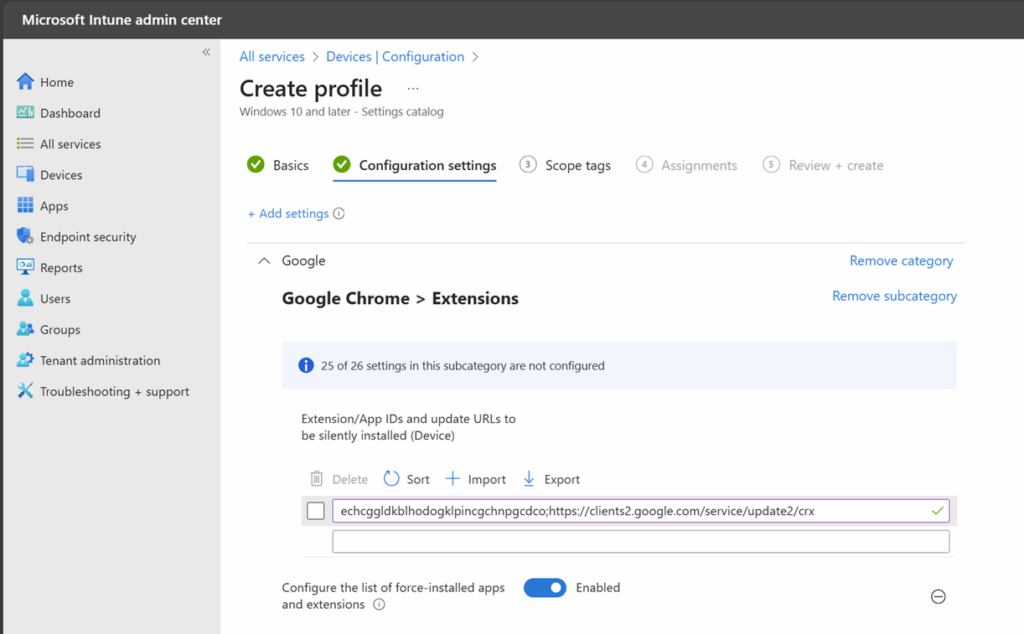The image size is (1024, 634).
Task: Open Dashboard in the sidebar menu
Action: [71, 113]
